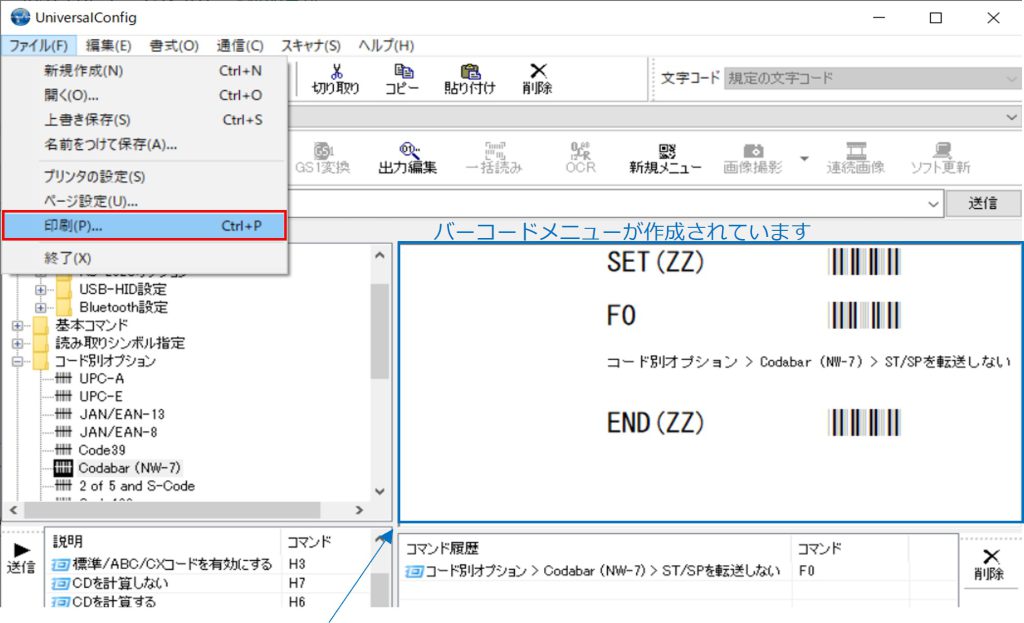Choose 上書き保存(S) from the File menu

coord(144,120)
